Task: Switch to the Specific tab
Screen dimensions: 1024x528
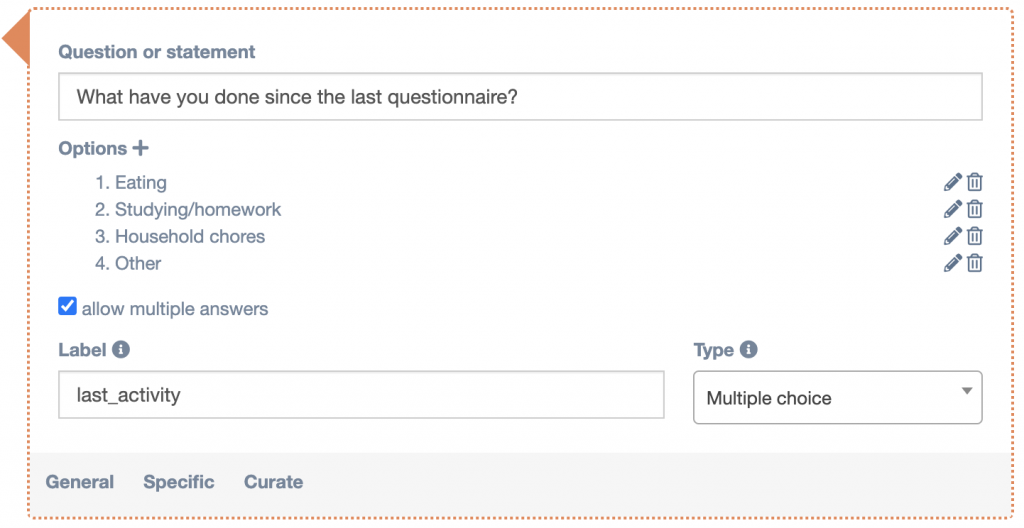Action: 179,482
